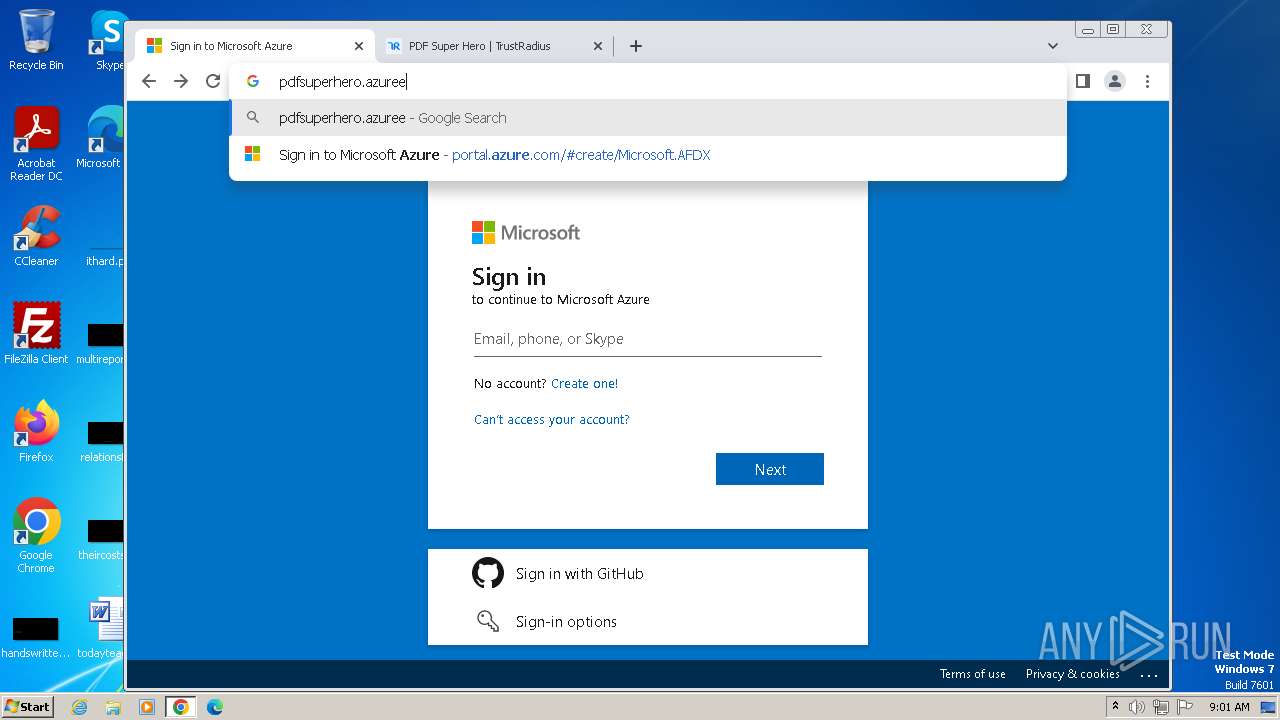Open Google Chrome desktop shortcut
Screen dimensions: 1280x720
(36, 536)
